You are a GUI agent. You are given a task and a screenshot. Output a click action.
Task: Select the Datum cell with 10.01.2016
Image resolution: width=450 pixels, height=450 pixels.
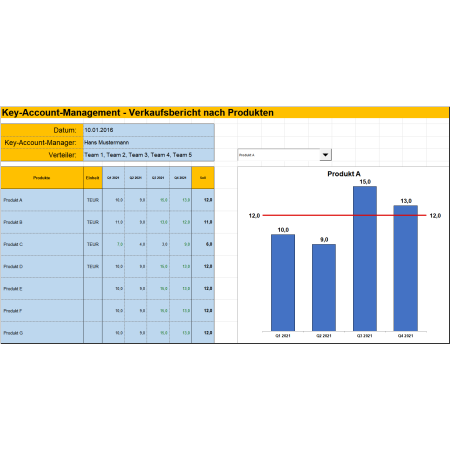149,130
